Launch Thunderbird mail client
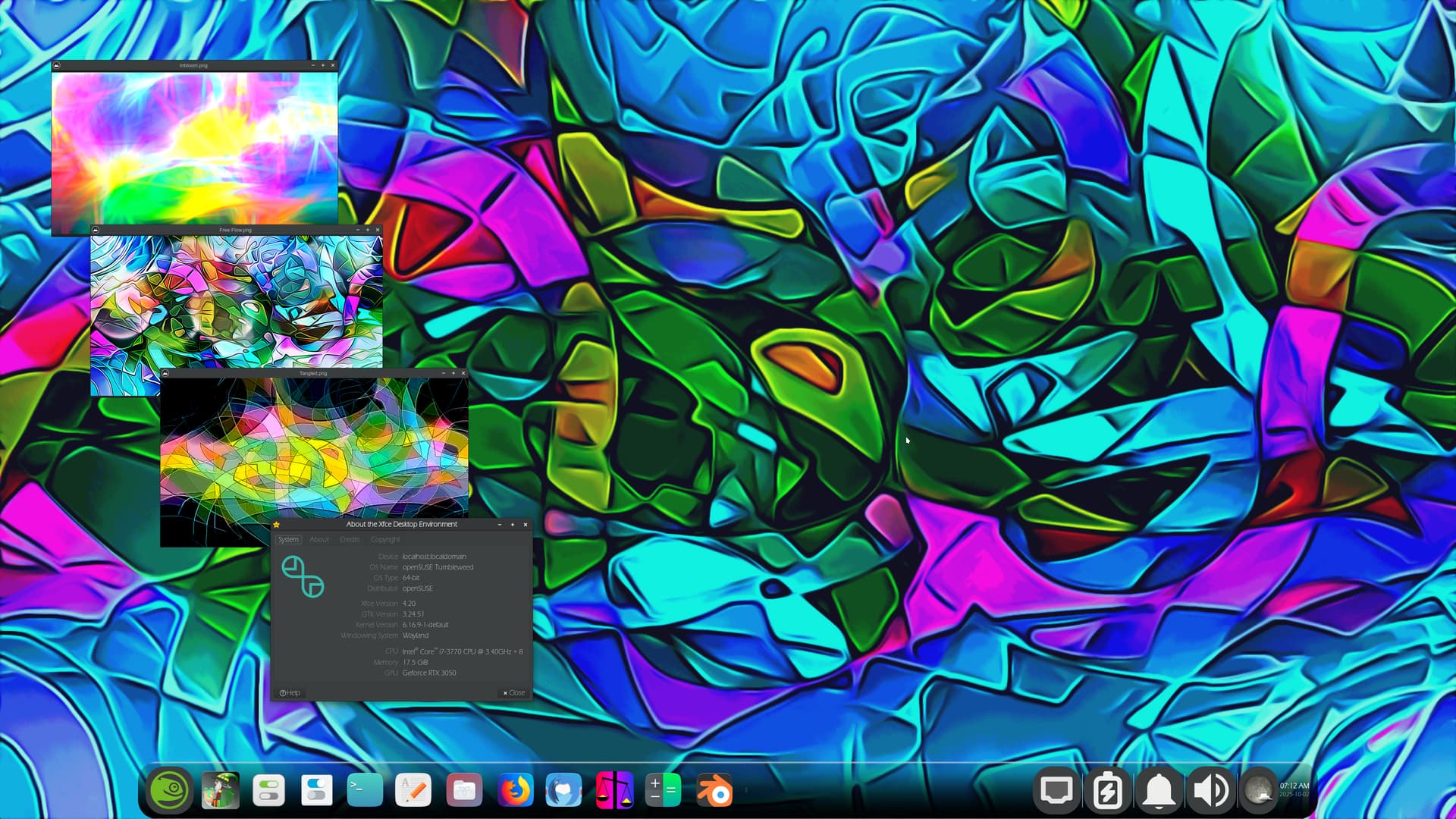The width and height of the screenshot is (1456, 819). click(x=563, y=790)
